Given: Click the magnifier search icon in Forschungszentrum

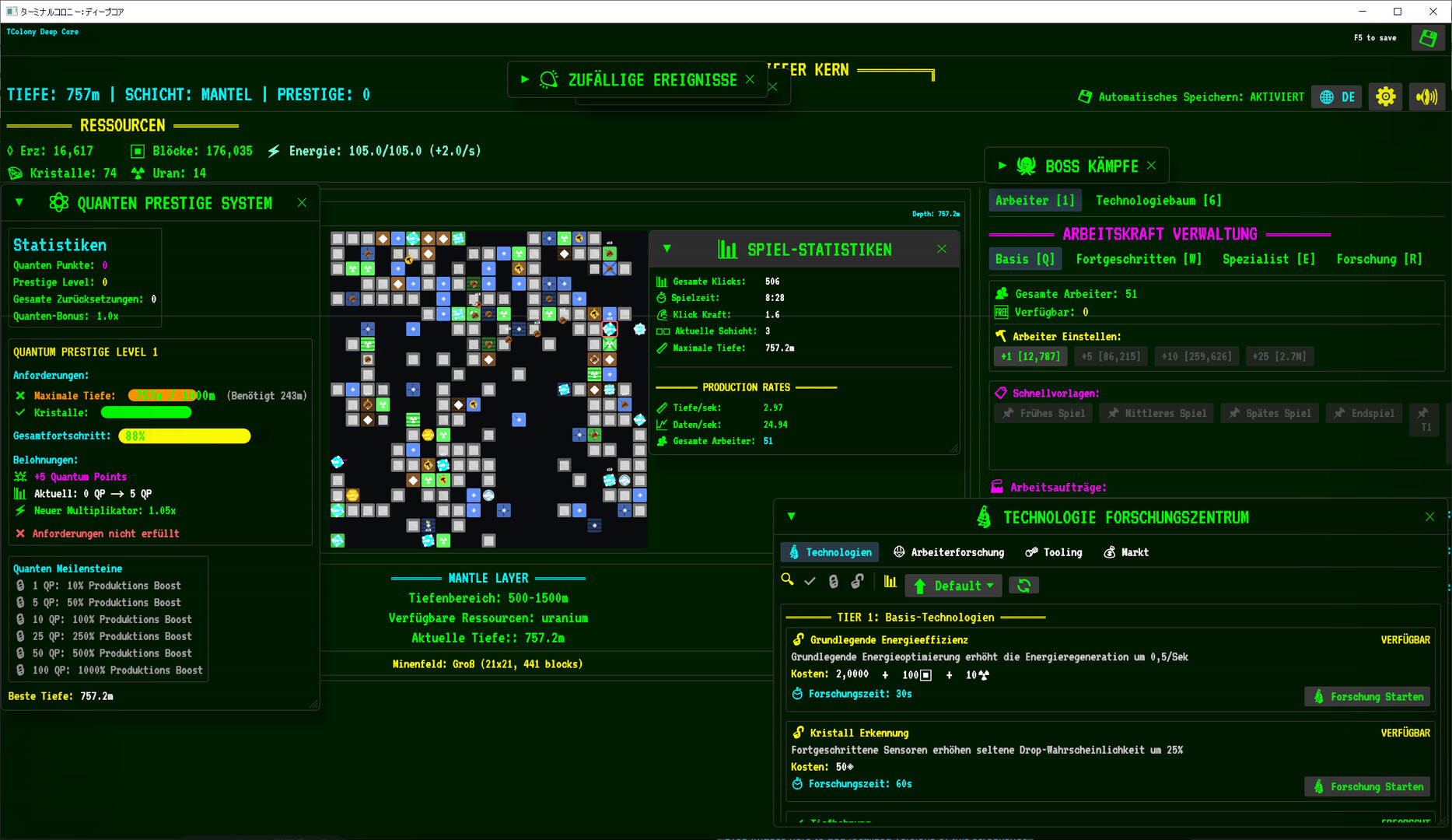Looking at the screenshot, I should 788,580.
